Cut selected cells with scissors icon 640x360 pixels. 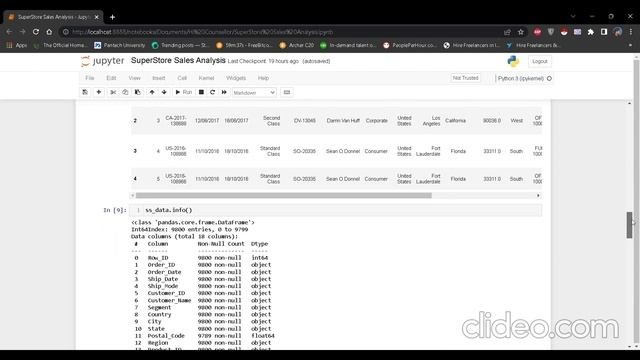click(113, 92)
